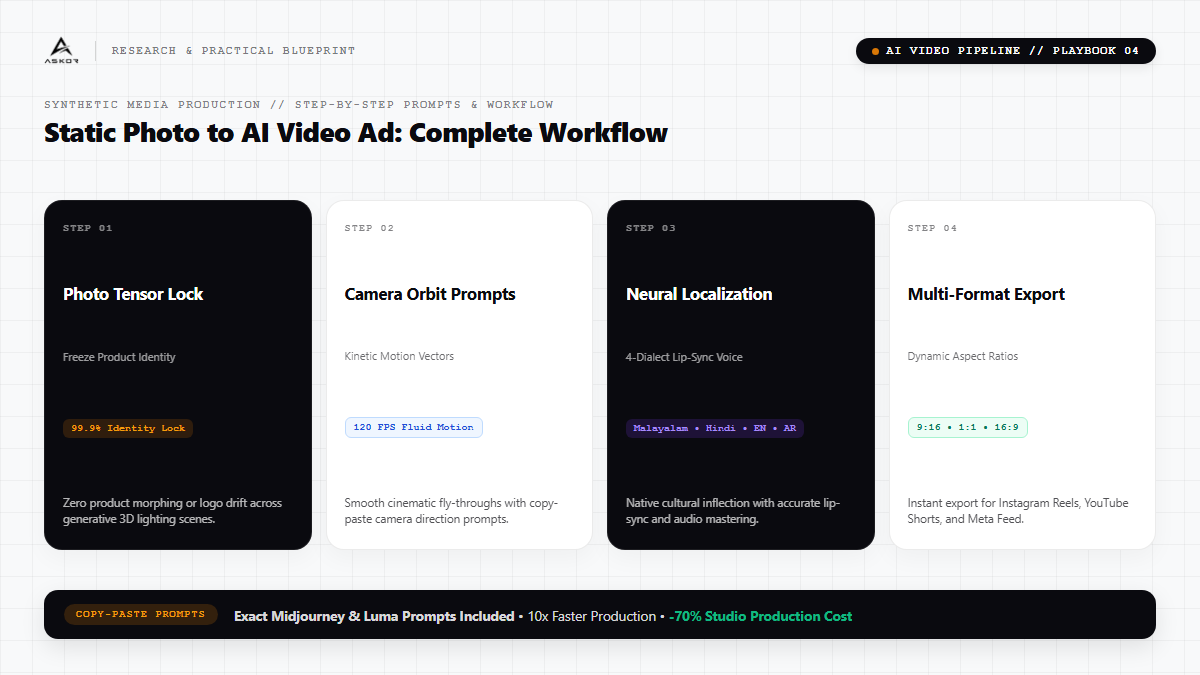1200x675 pixels.
Task: Click the -70% Studio Production Cost text
Action: (x=760, y=616)
